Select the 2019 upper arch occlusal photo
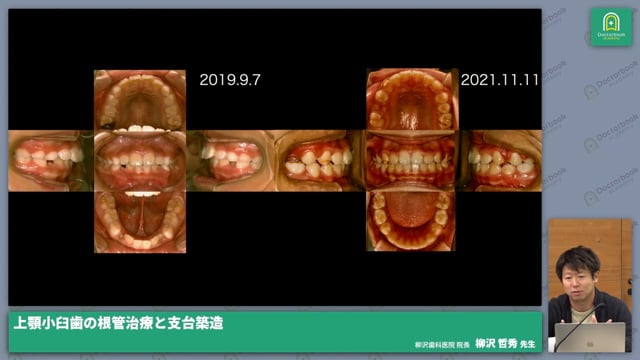640x360 pixels. tap(140, 100)
